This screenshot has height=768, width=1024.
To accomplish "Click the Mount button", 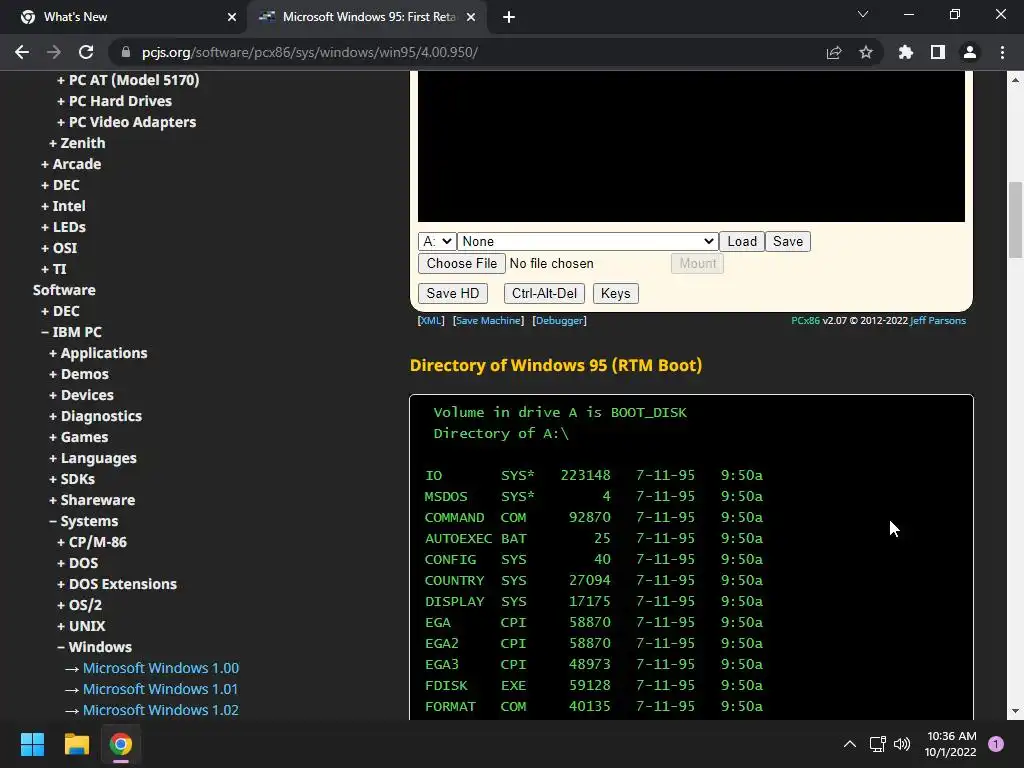I will 697,264.
